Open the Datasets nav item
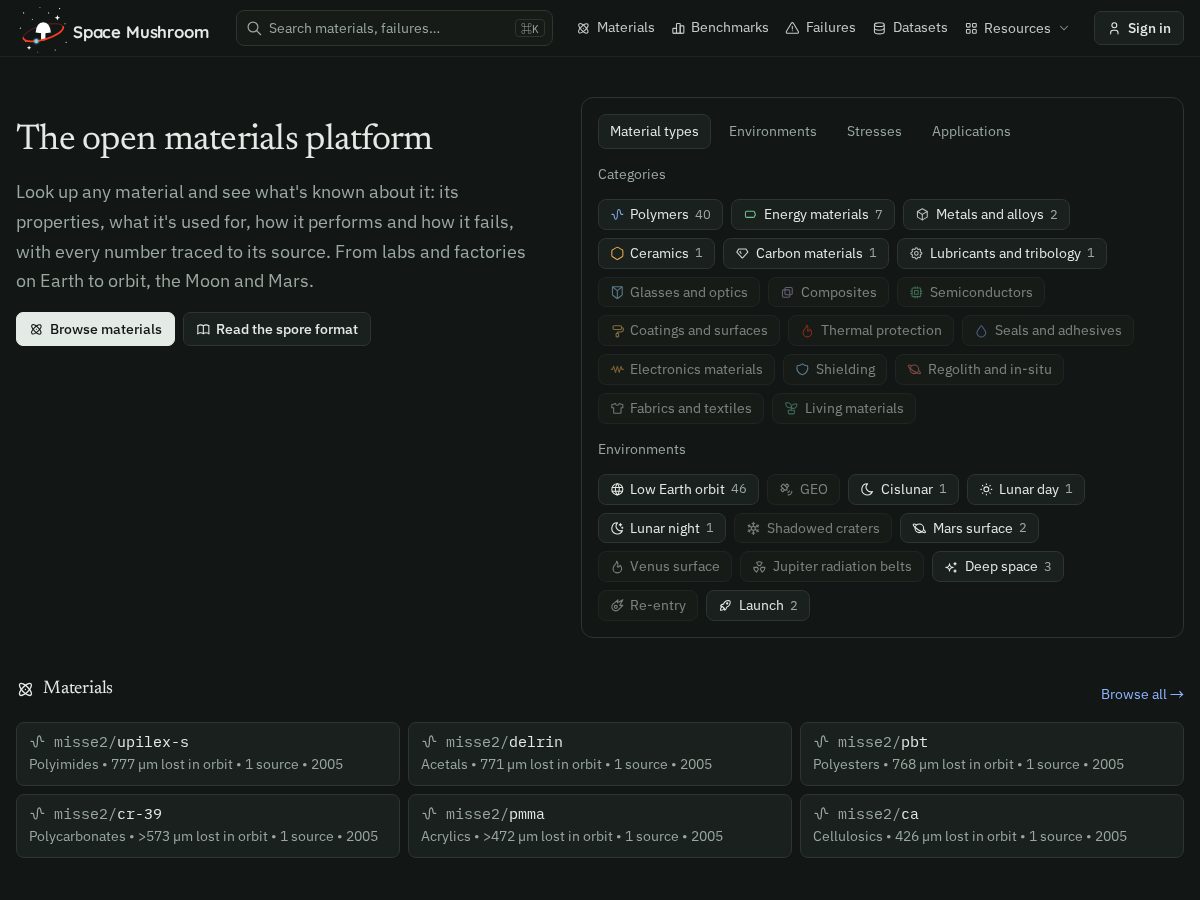The image size is (1200, 900). pos(910,28)
